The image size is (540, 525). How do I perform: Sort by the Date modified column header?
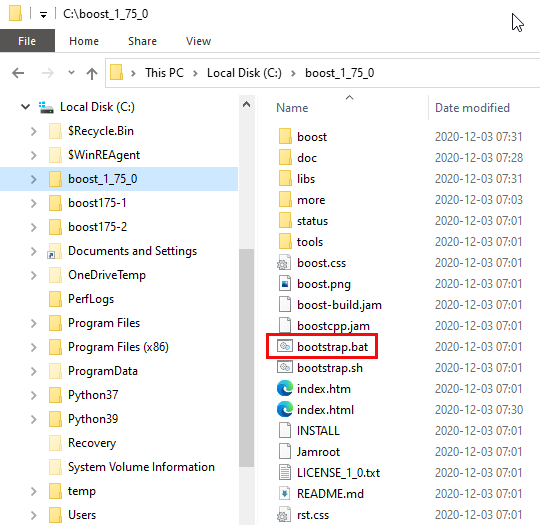[x=472, y=108]
